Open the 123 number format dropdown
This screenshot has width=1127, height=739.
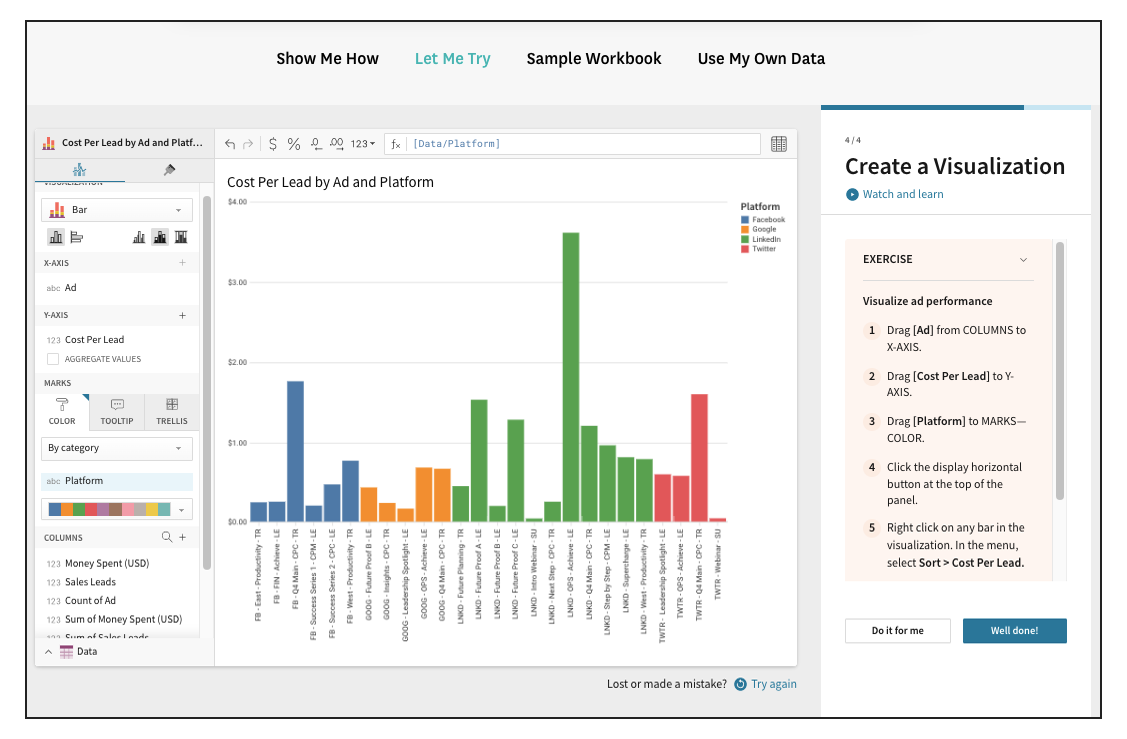click(x=363, y=144)
